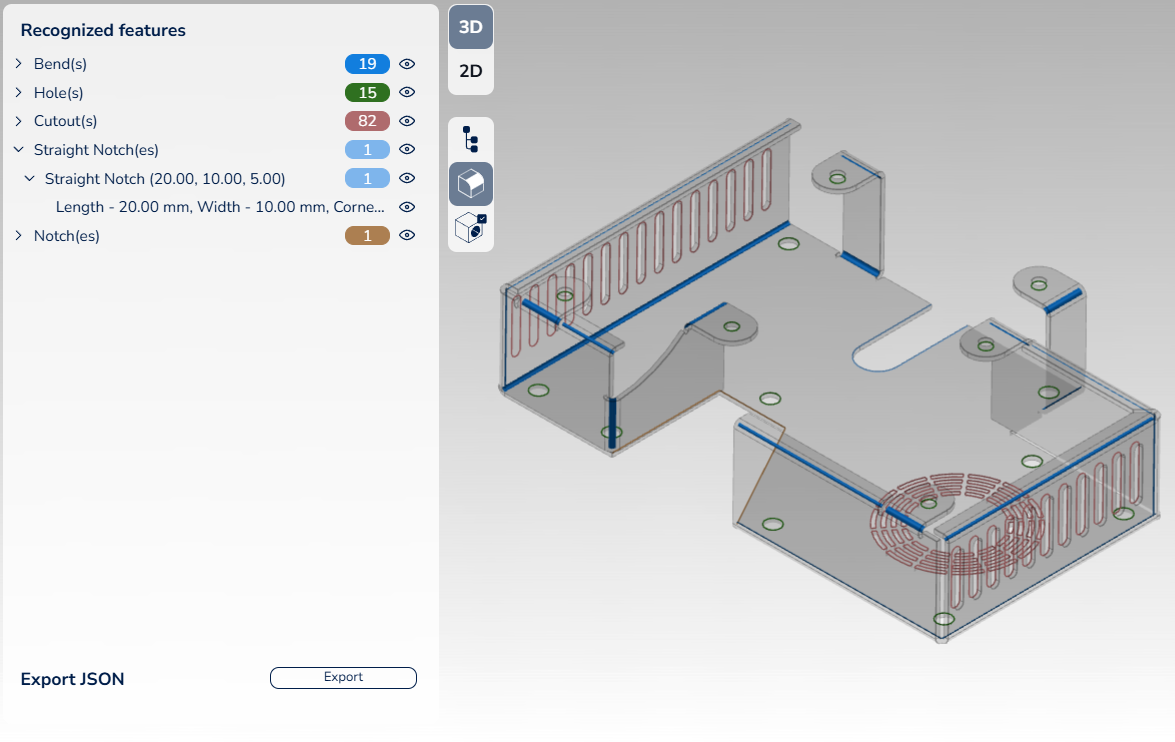1175x742 pixels.
Task: Toggle eye icon for Notch(es) row
Action: [407, 236]
